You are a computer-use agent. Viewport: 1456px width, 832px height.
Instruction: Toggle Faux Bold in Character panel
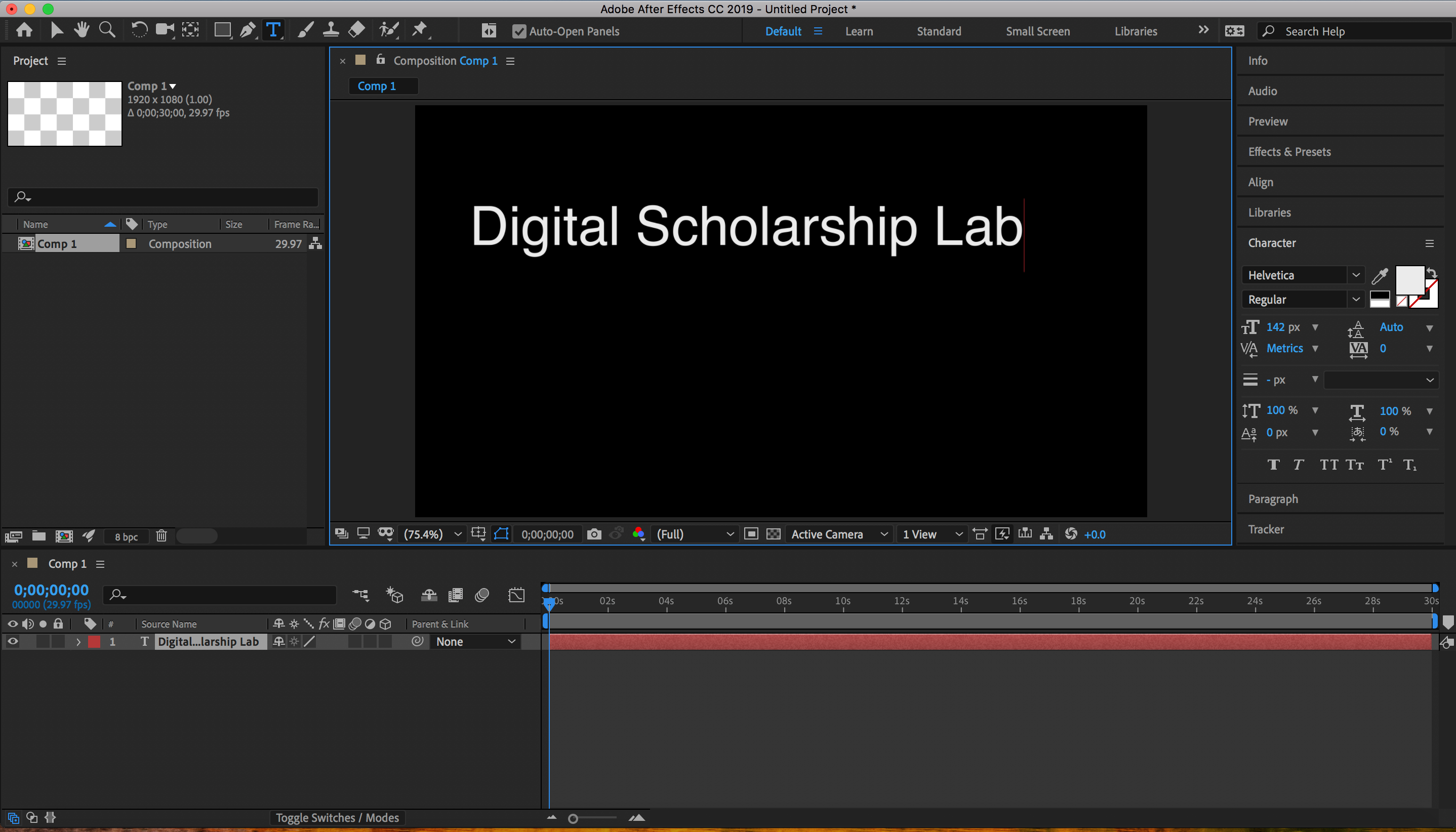pyautogui.click(x=1273, y=465)
